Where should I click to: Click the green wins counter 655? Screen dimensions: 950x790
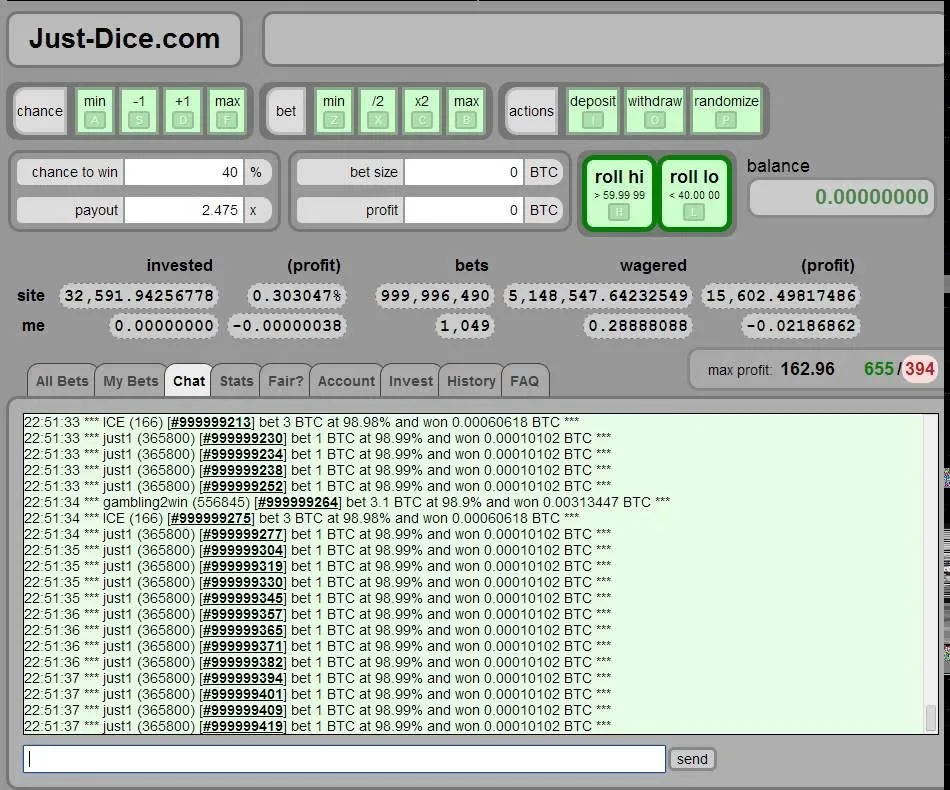coord(879,369)
